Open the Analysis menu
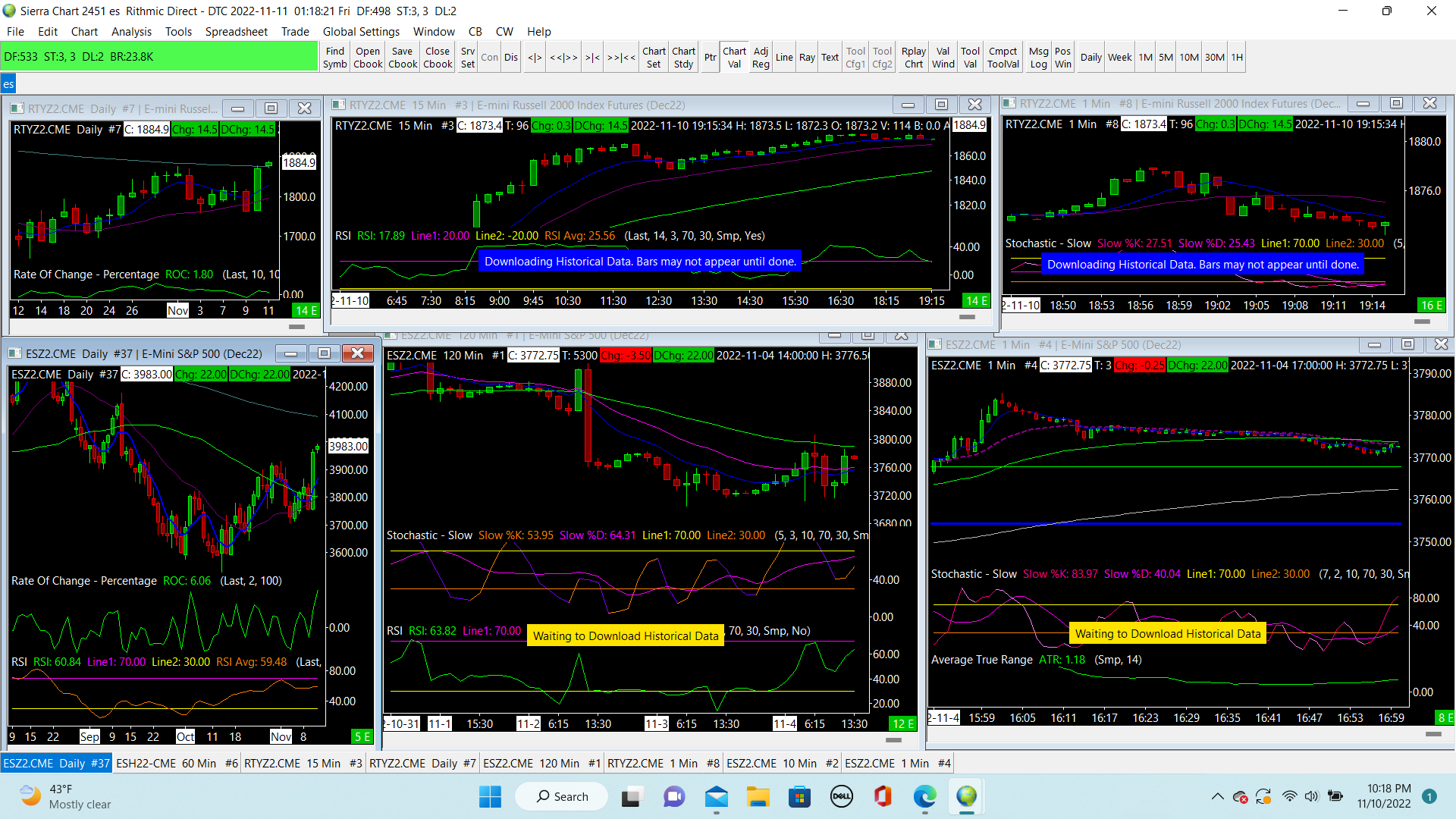Screen dimensions: 1456x819 click(x=131, y=31)
